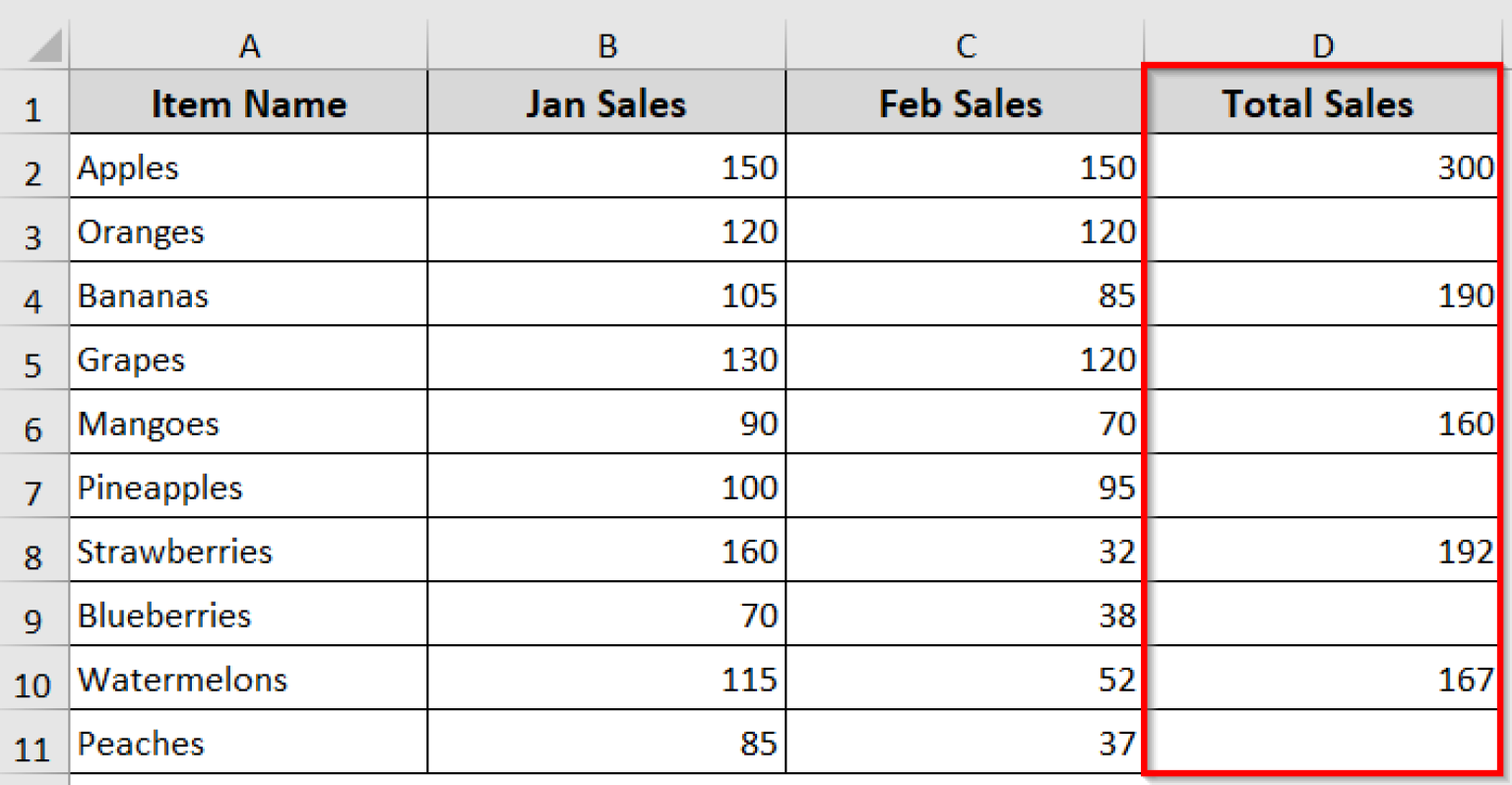The image size is (1512, 785).
Task: Click the Total Sales header cell
Action: coord(1322,102)
